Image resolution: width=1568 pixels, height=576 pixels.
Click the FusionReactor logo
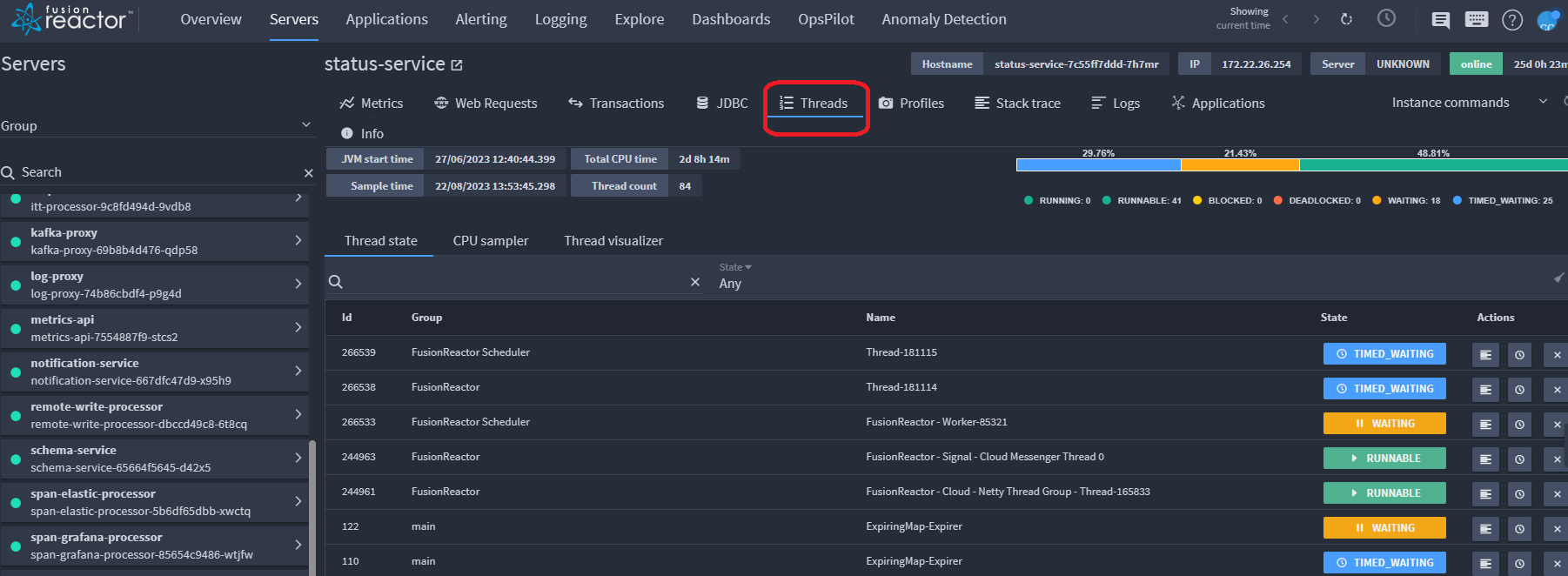72,19
